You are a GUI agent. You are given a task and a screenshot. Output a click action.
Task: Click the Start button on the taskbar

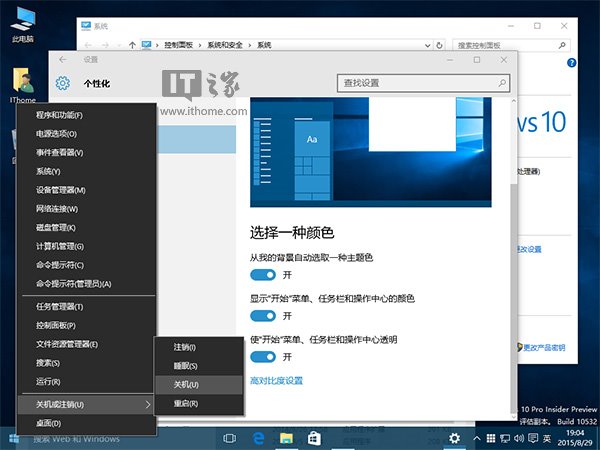click(13, 438)
